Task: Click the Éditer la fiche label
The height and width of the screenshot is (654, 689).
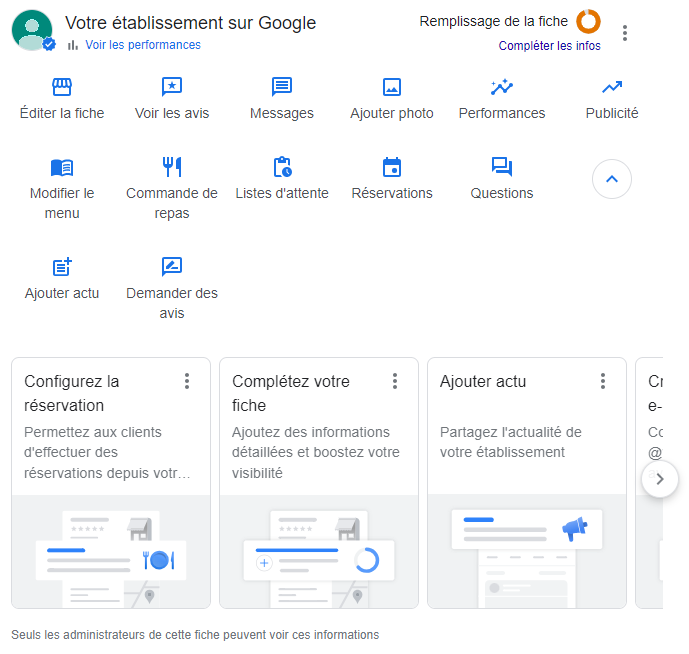Action: tap(62, 113)
